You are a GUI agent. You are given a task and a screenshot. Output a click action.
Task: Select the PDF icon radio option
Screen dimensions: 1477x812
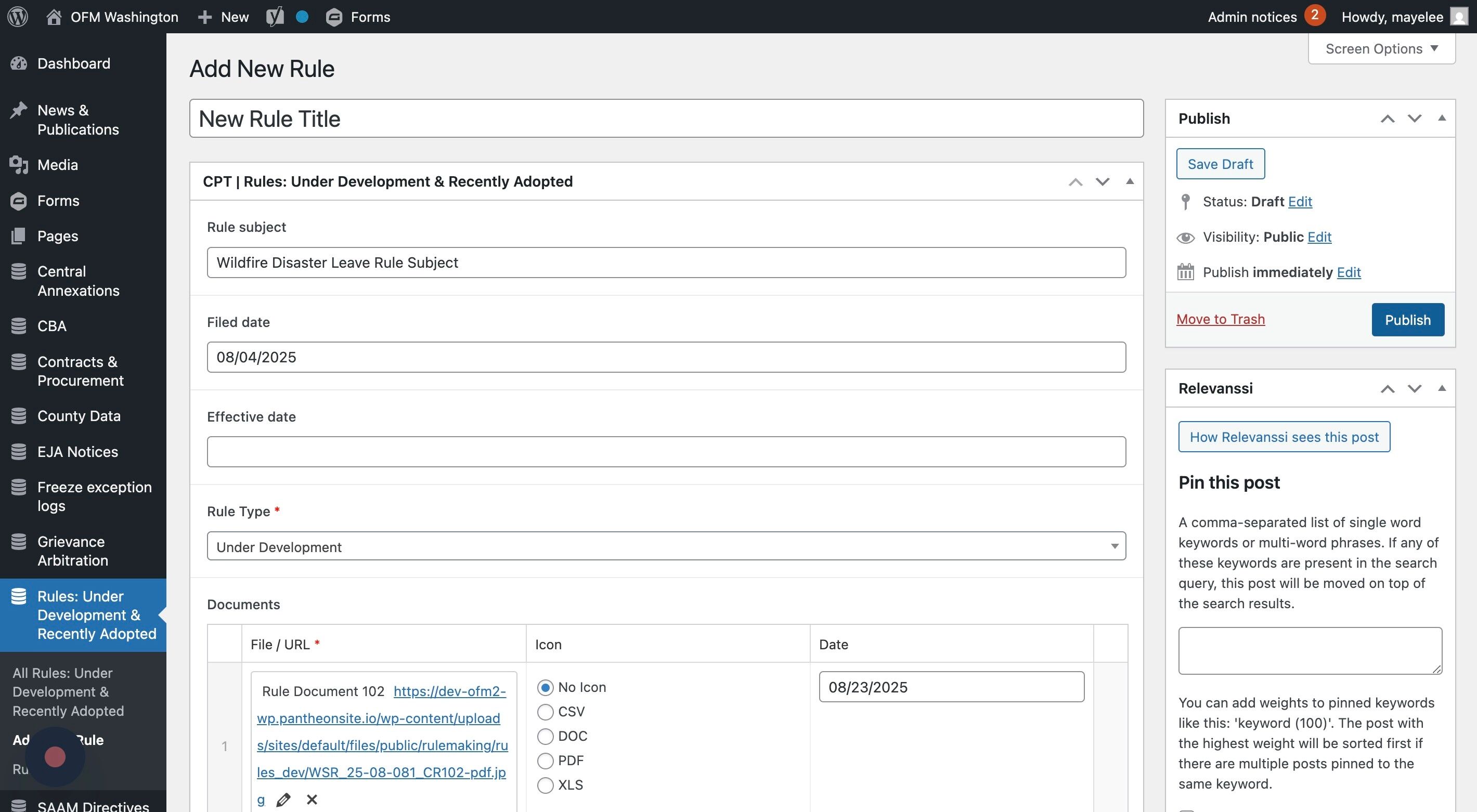coord(545,761)
